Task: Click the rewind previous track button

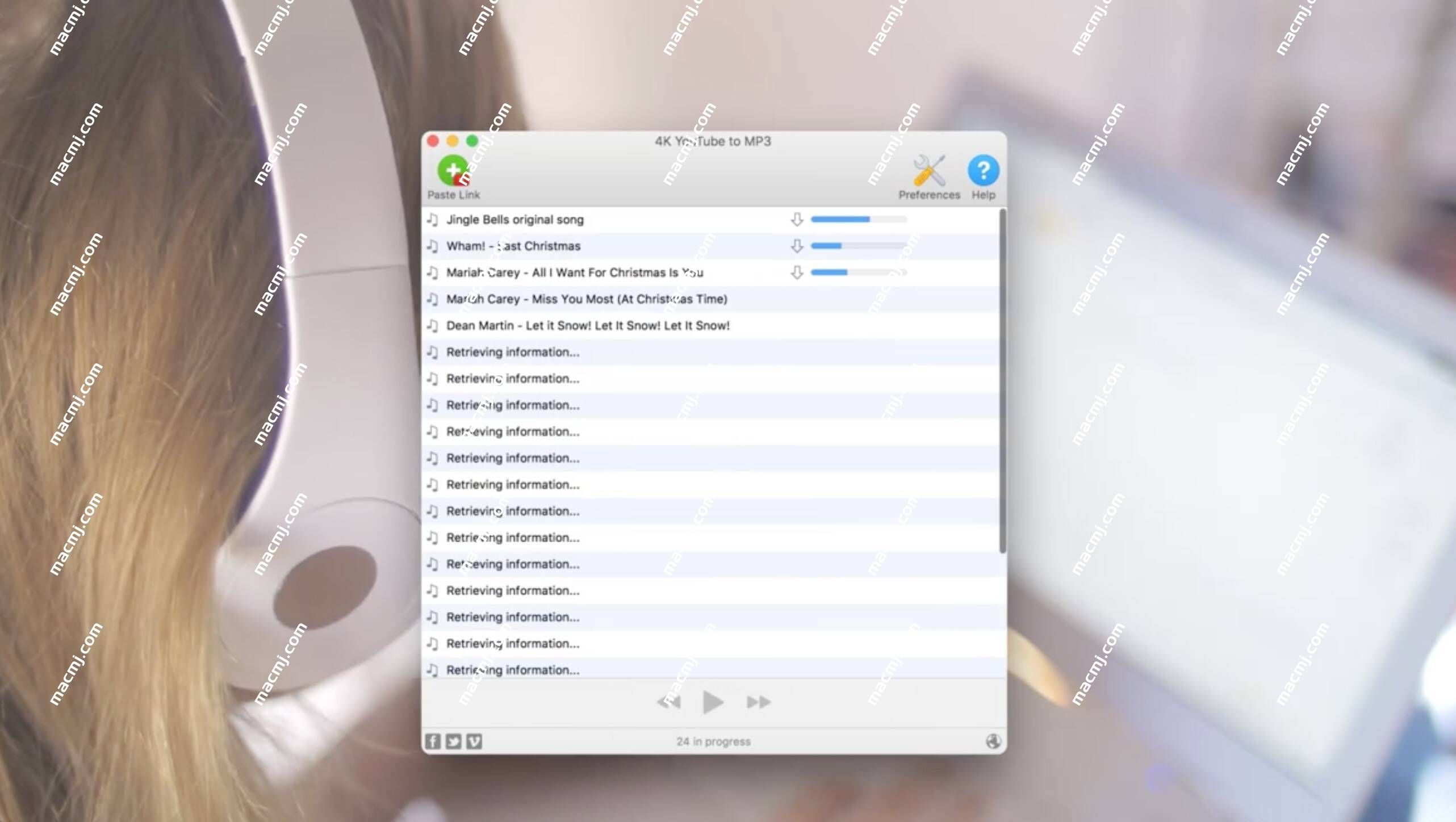Action: click(x=669, y=702)
